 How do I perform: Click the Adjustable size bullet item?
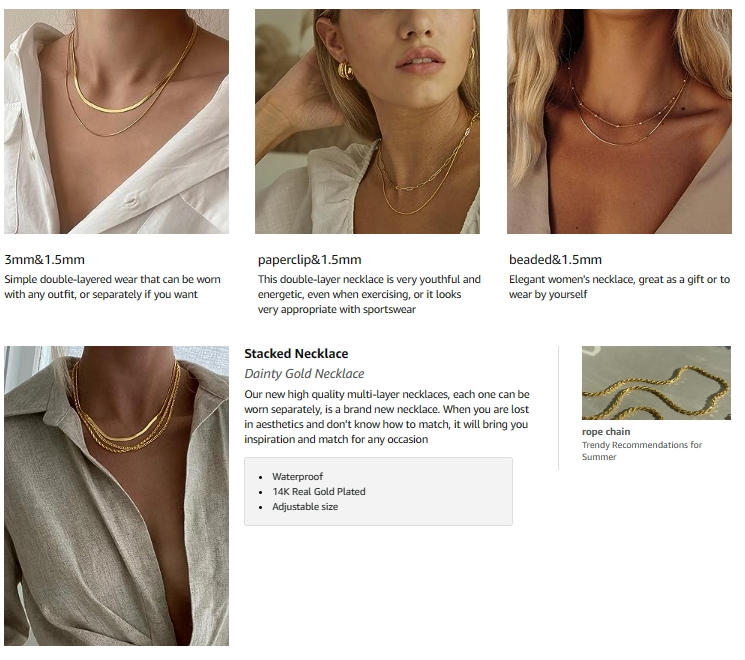305,507
